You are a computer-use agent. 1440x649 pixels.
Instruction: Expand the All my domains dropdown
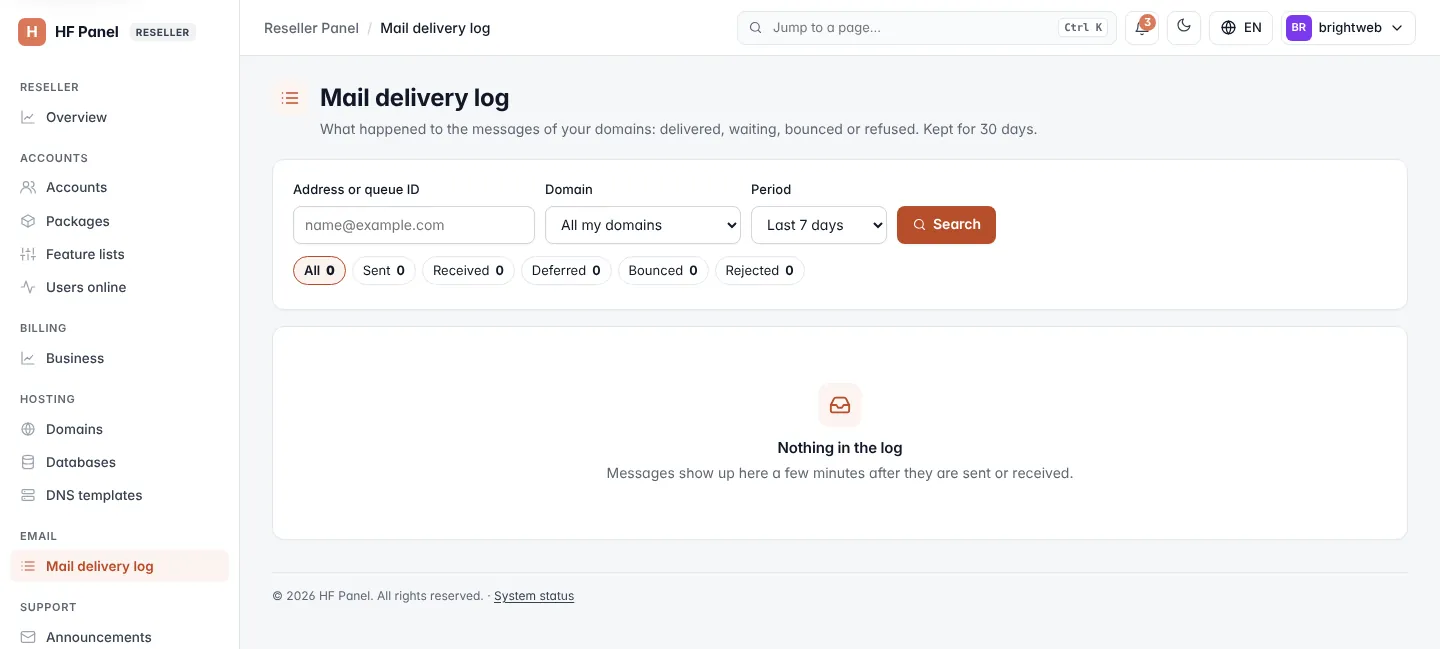pyautogui.click(x=643, y=225)
